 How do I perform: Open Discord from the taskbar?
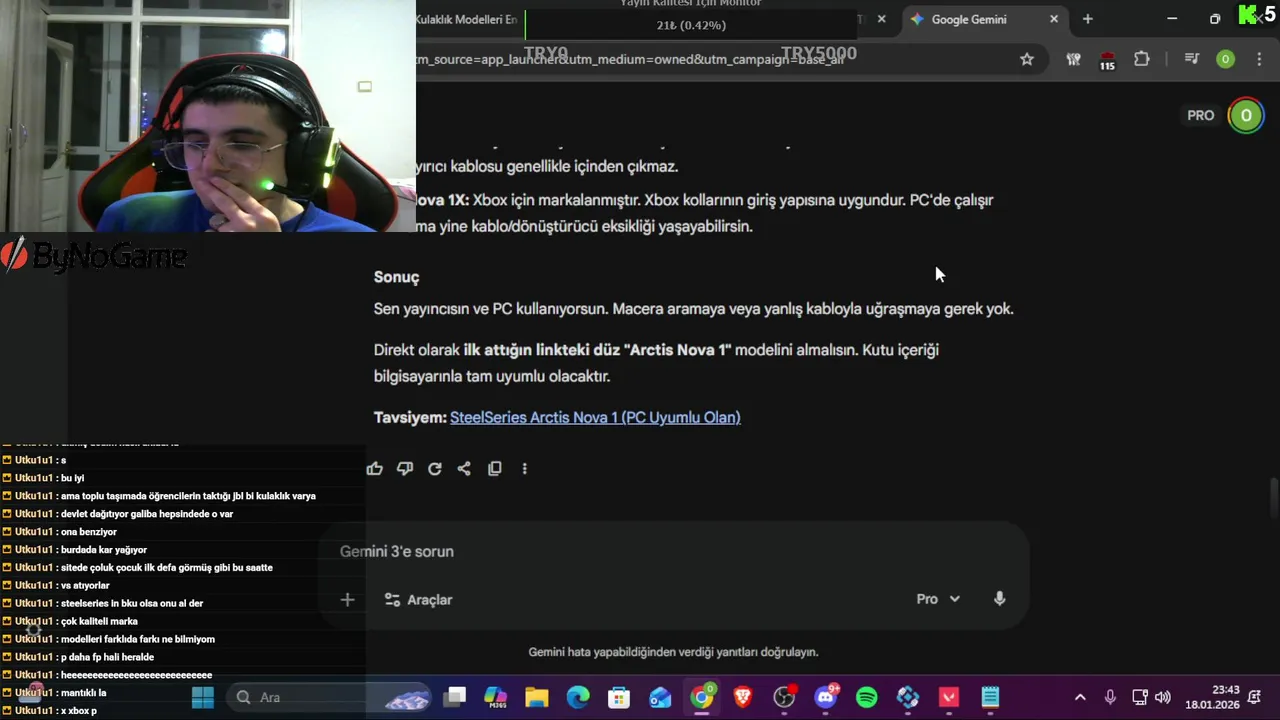[x=826, y=697]
